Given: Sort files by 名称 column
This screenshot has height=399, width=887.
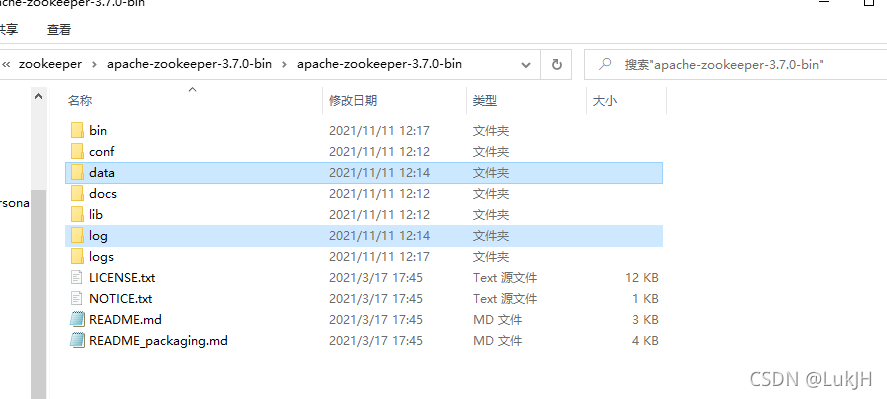Looking at the screenshot, I should pos(80,101).
